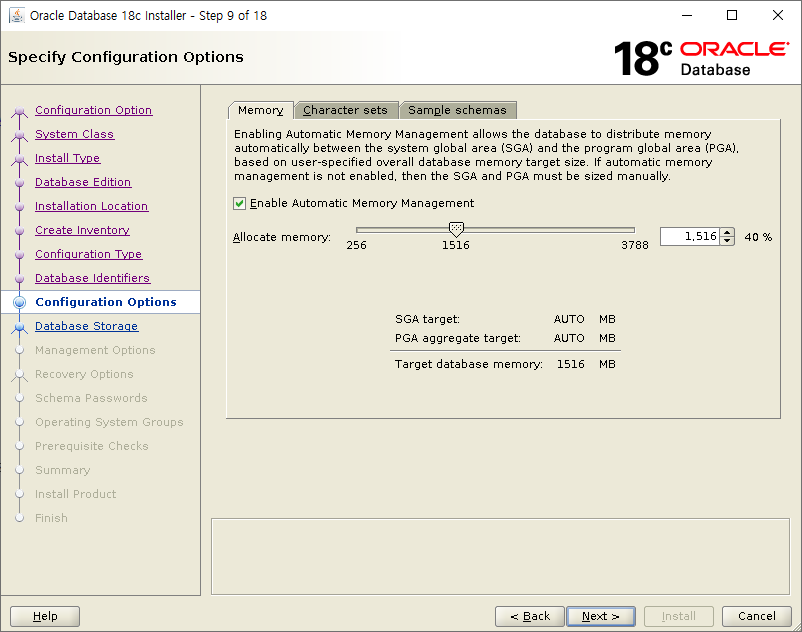Increase memory with the spinner up arrow
This screenshot has height=632, width=802.
pyautogui.click(x=727, y=232)
